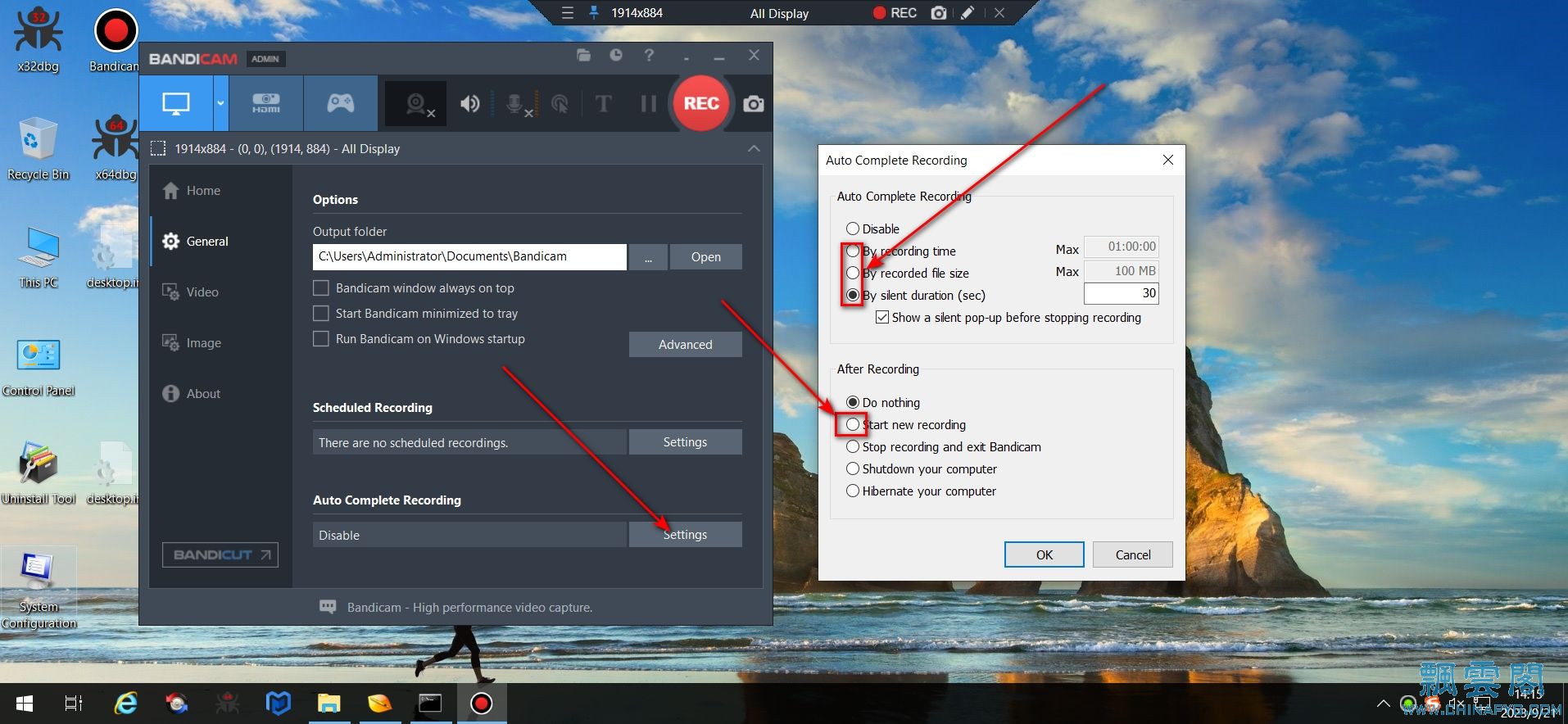Toggle mouse click effect icon
Viewport: 1568px width, 724px height.
560,104
